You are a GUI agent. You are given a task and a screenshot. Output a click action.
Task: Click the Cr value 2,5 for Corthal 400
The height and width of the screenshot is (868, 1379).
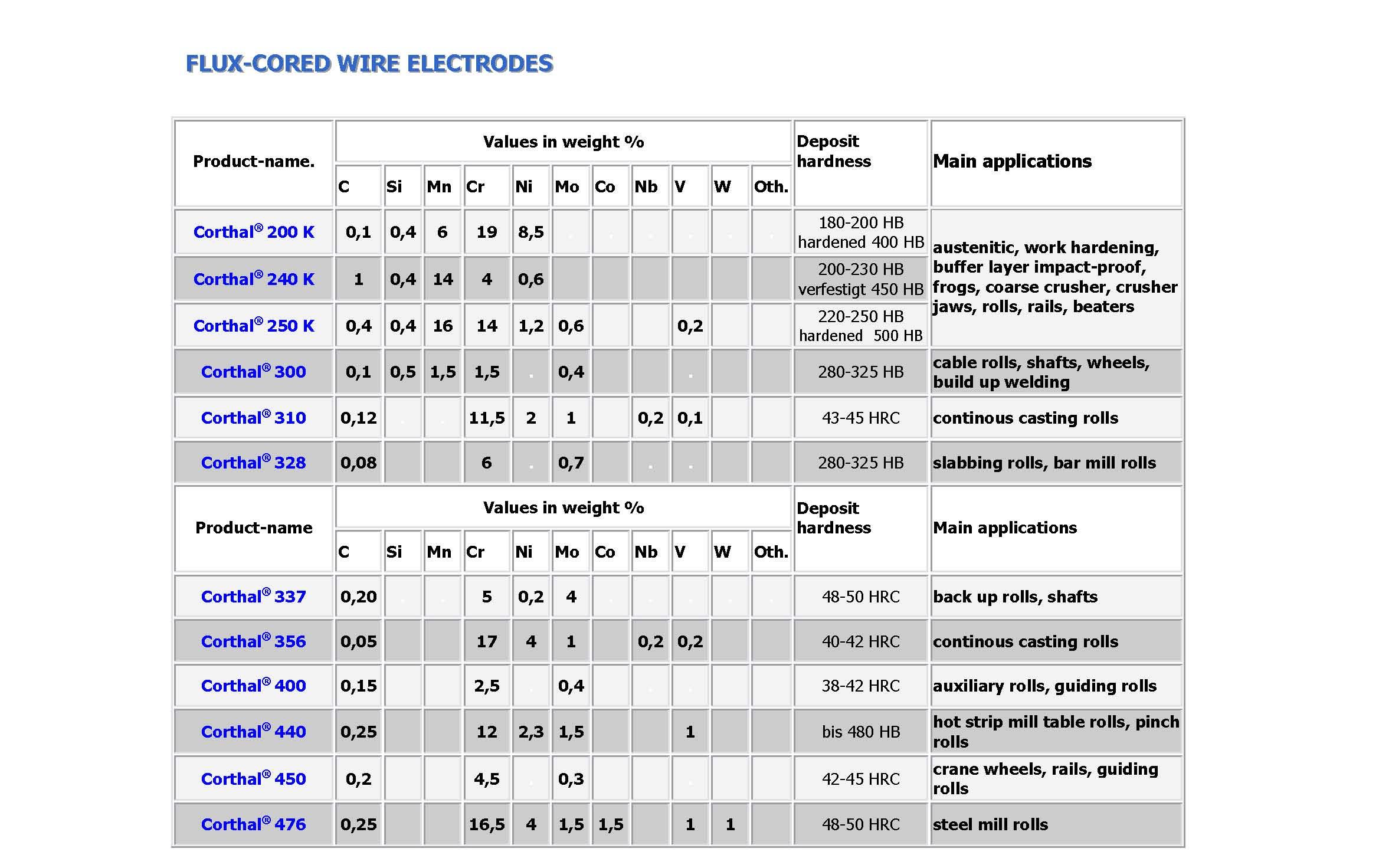click(487, 686)
